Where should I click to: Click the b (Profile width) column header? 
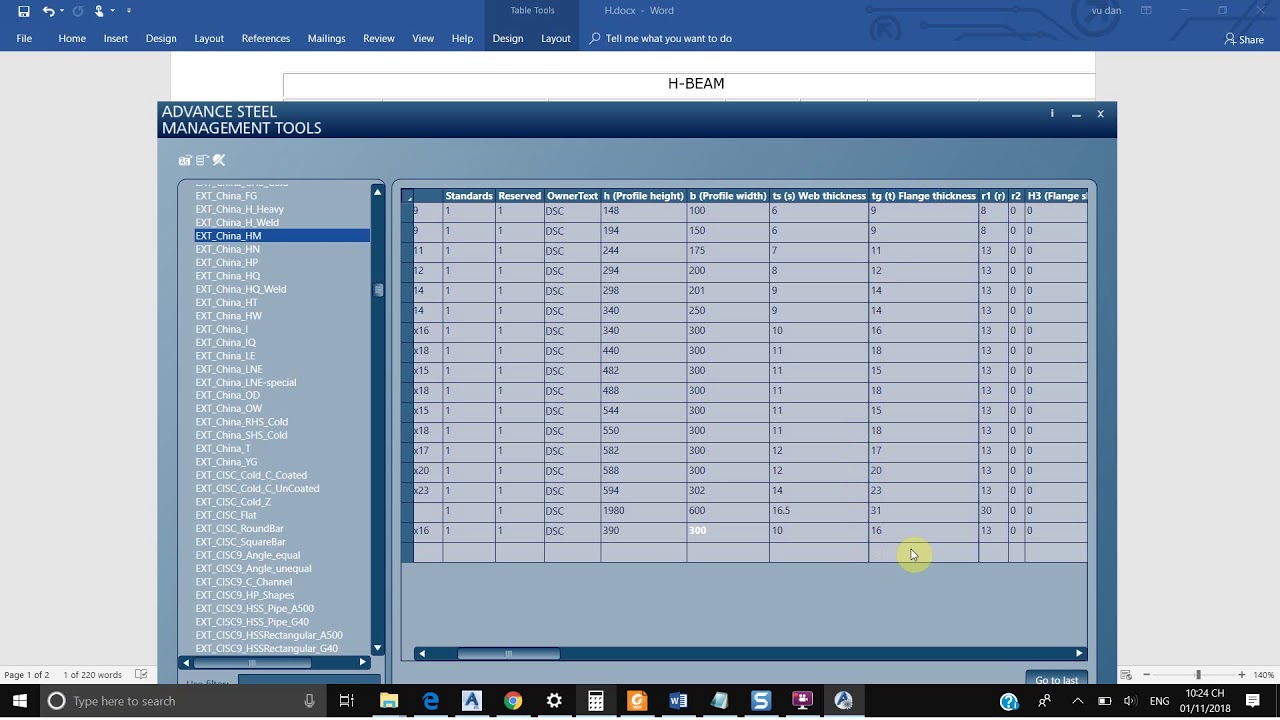[x=728, y=196]
